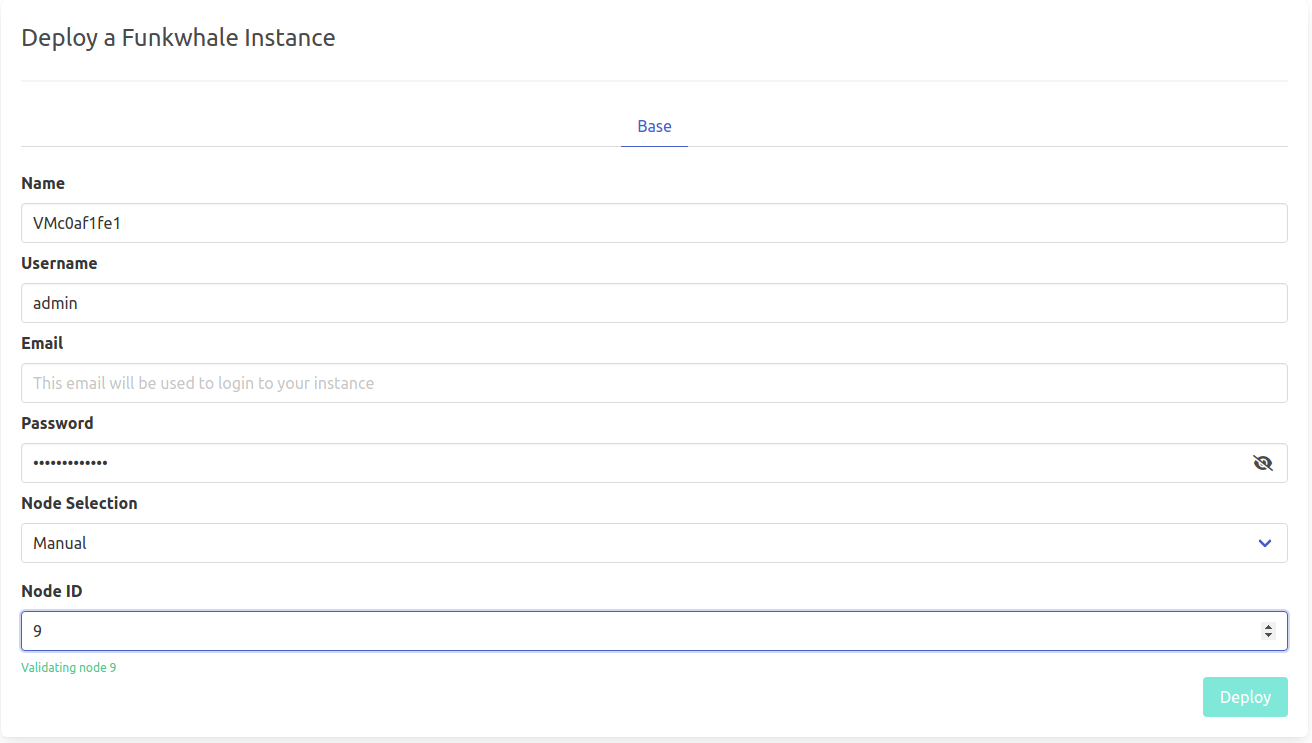1312x743 pixels.
Task: Open the Node Selection dropdown showing Manual
Action: click(x=640, y=543)
